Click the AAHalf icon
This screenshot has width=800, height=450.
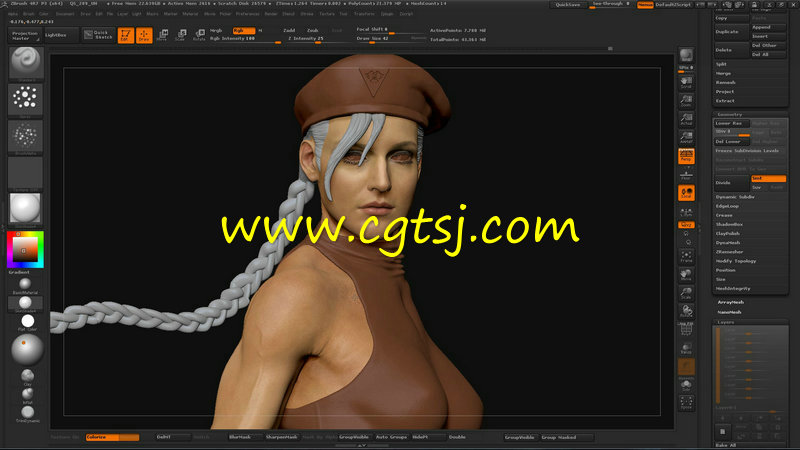686,138
